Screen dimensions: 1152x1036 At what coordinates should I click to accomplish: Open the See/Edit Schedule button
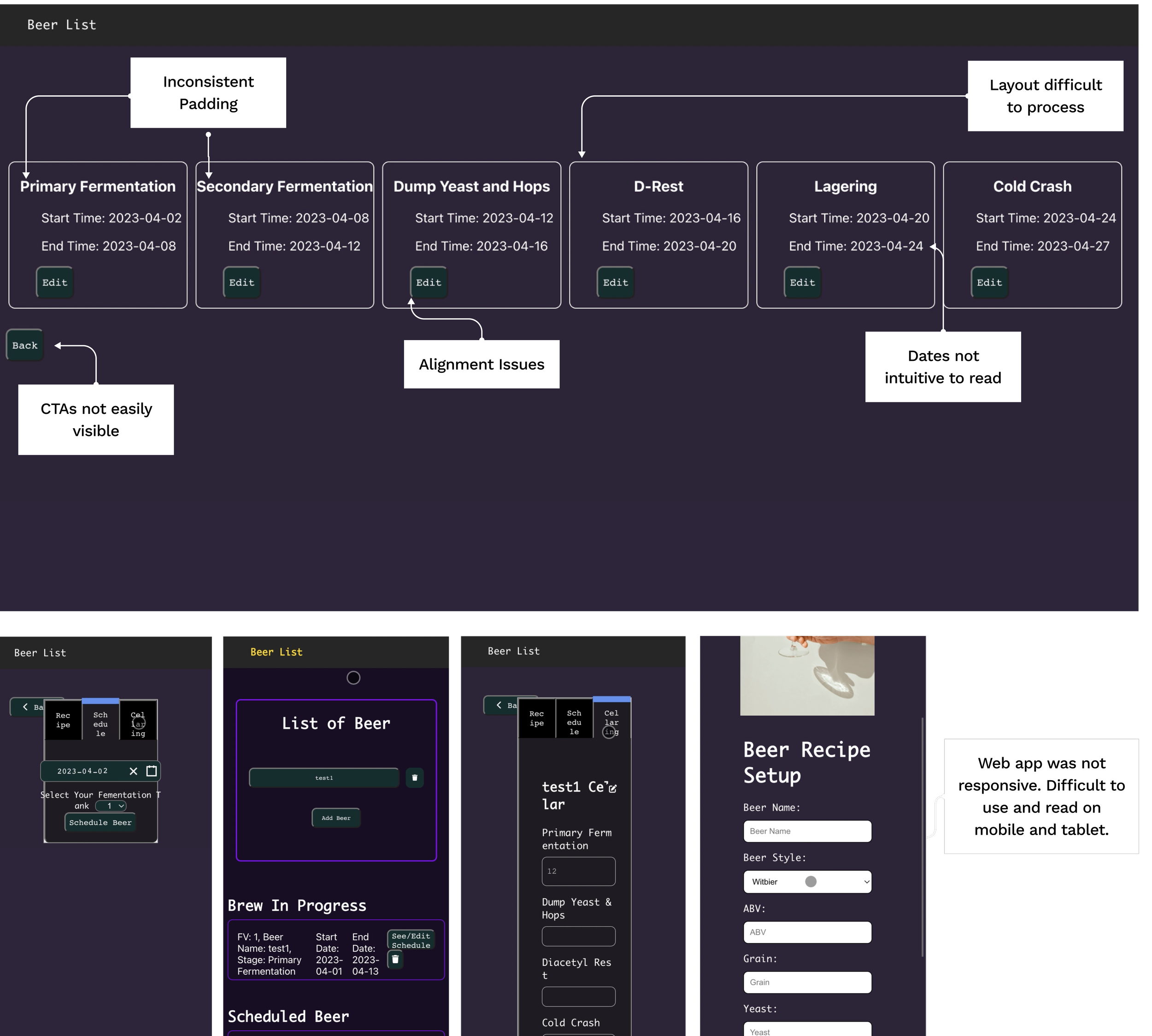click(x=411, y=940)
